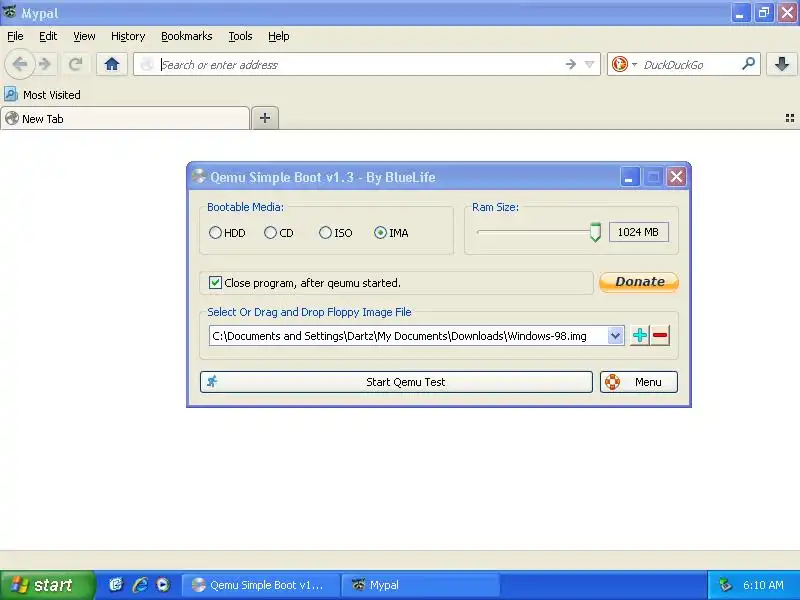Viewport: 800px width, 600px height.
Task: Open the Mypal downloads arrow button
Action: coord(782,64)
